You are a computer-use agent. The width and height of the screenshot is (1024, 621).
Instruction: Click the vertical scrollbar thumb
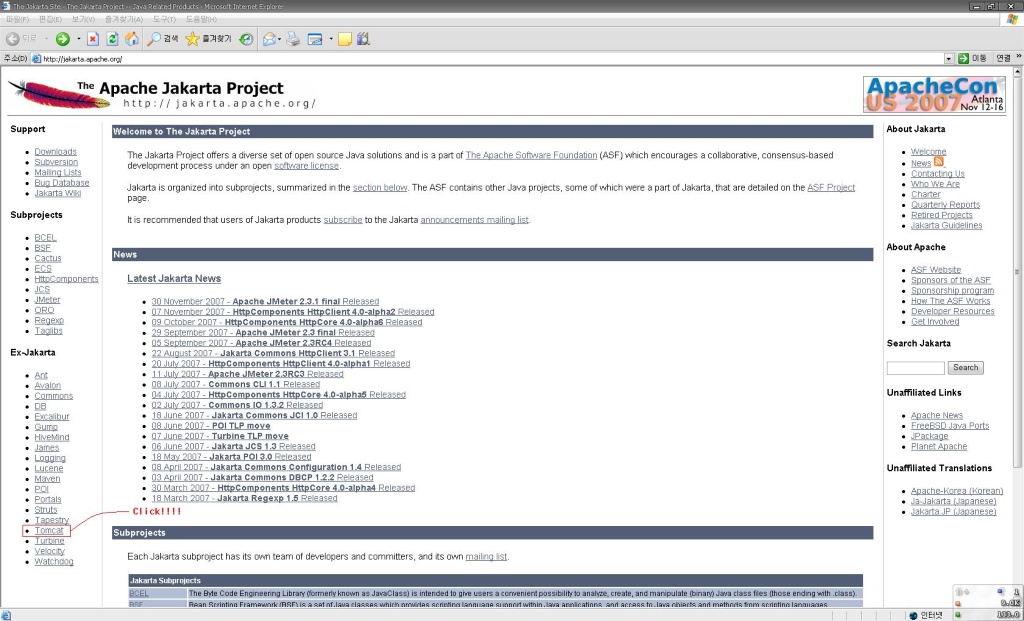coord(1018,271)
